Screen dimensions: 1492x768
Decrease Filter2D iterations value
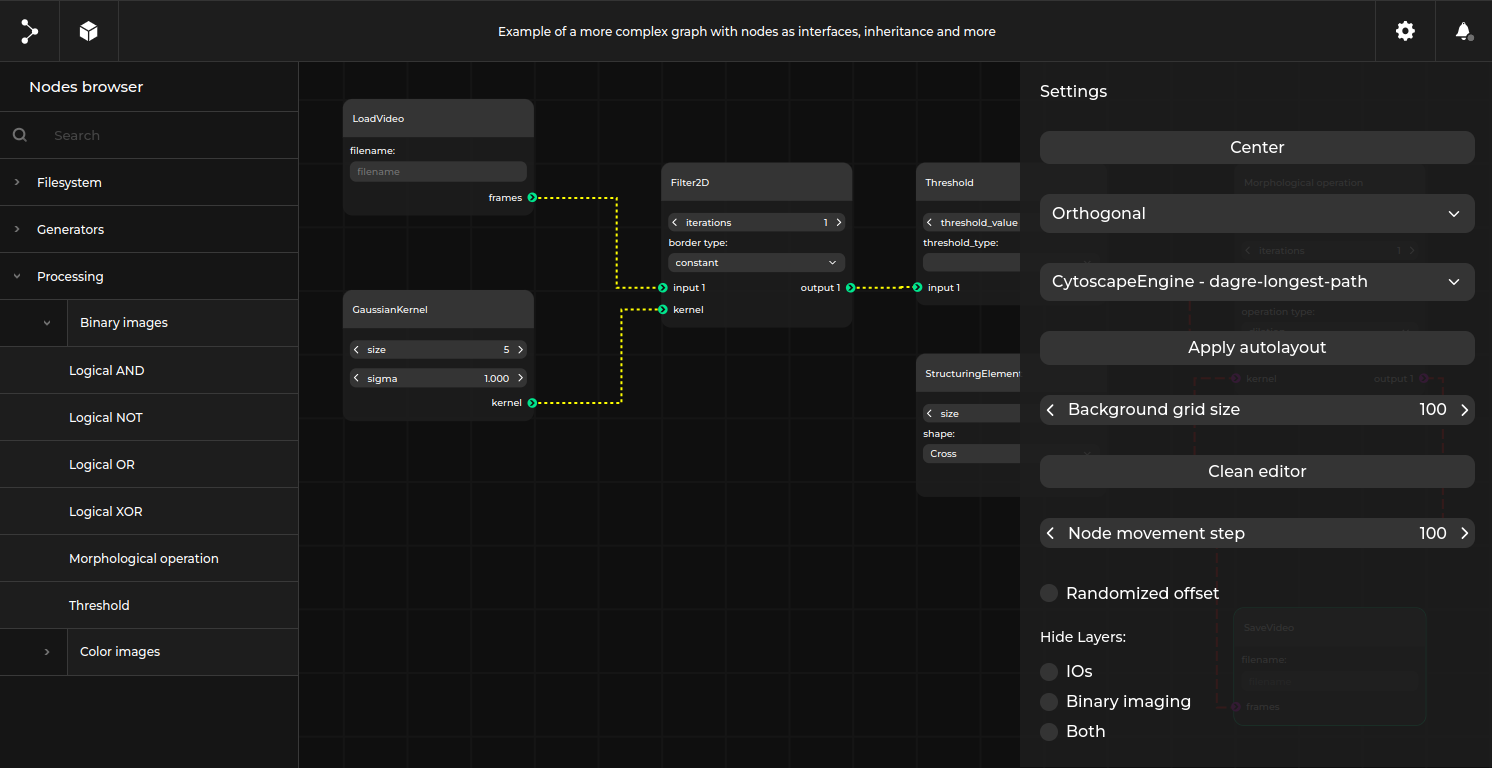675,223
